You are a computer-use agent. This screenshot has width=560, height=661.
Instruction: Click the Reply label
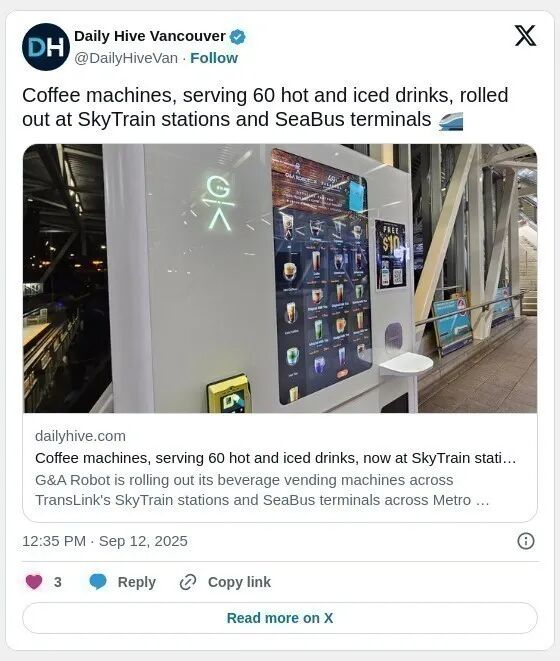137,582
